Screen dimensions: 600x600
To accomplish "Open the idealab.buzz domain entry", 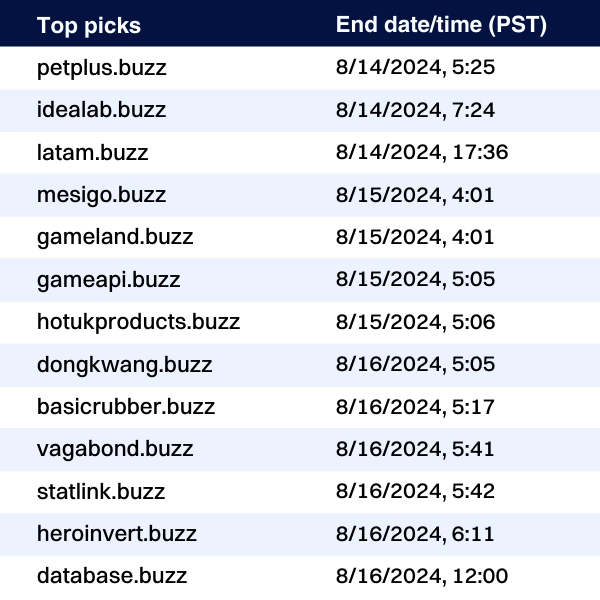I will coord(101,110).
